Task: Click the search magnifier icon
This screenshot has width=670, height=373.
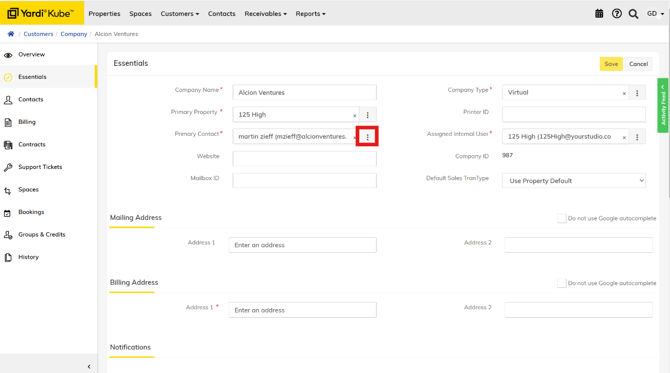Action: (x=633, y=14)
